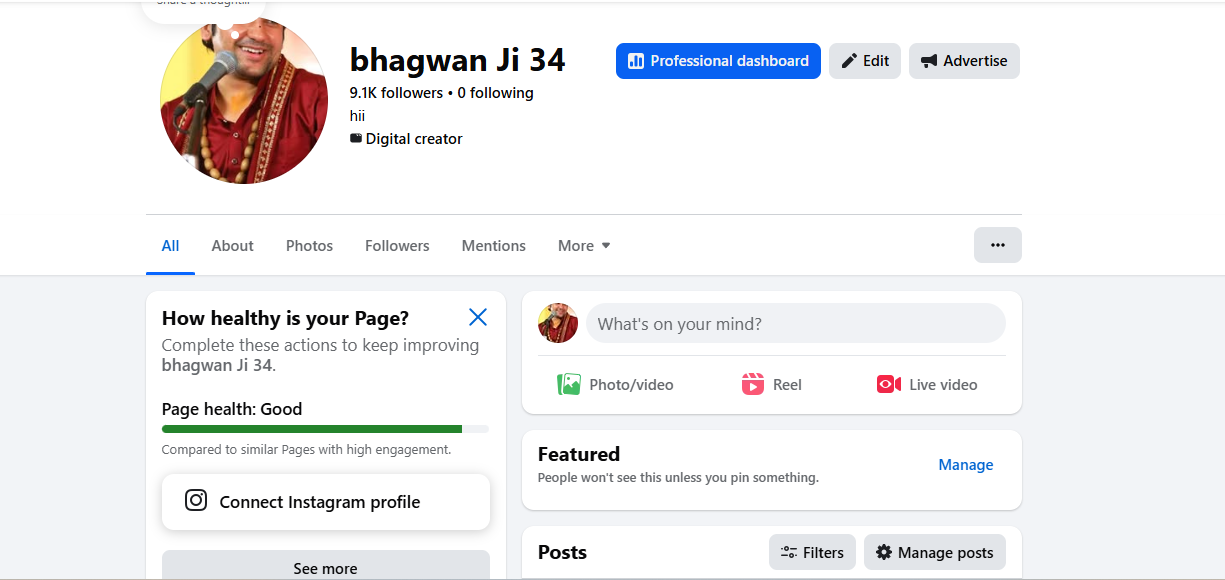Click Manage link in Featured section

click(965, 465)
